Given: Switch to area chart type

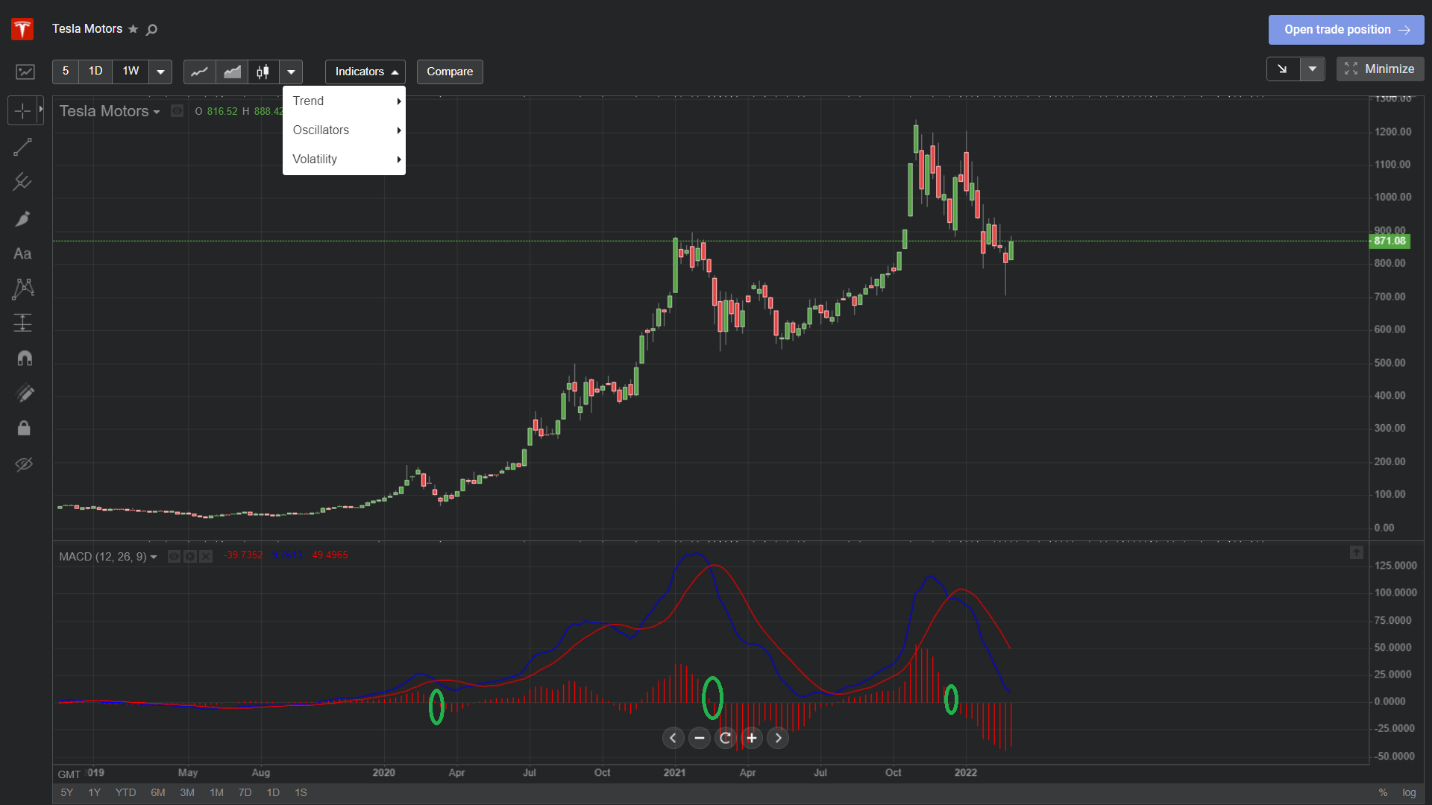Looking at the screenshot, I should click(x=232, y=72).
